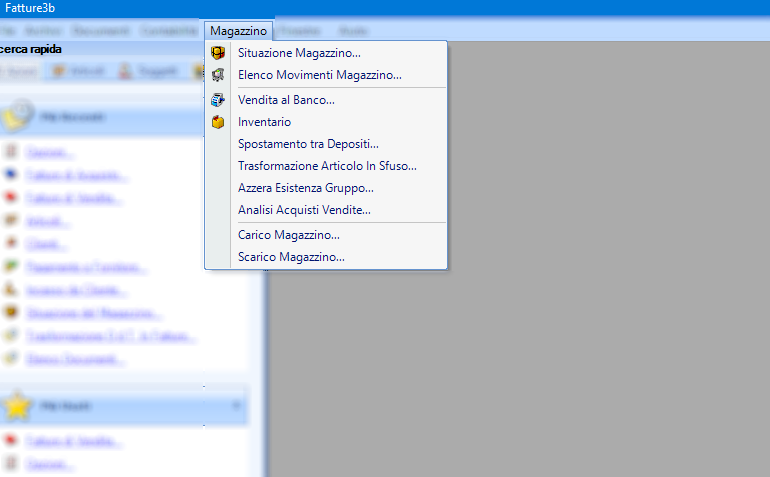Select Azzera Esistenza Gruppo menu entry

(x=306, y=188)
